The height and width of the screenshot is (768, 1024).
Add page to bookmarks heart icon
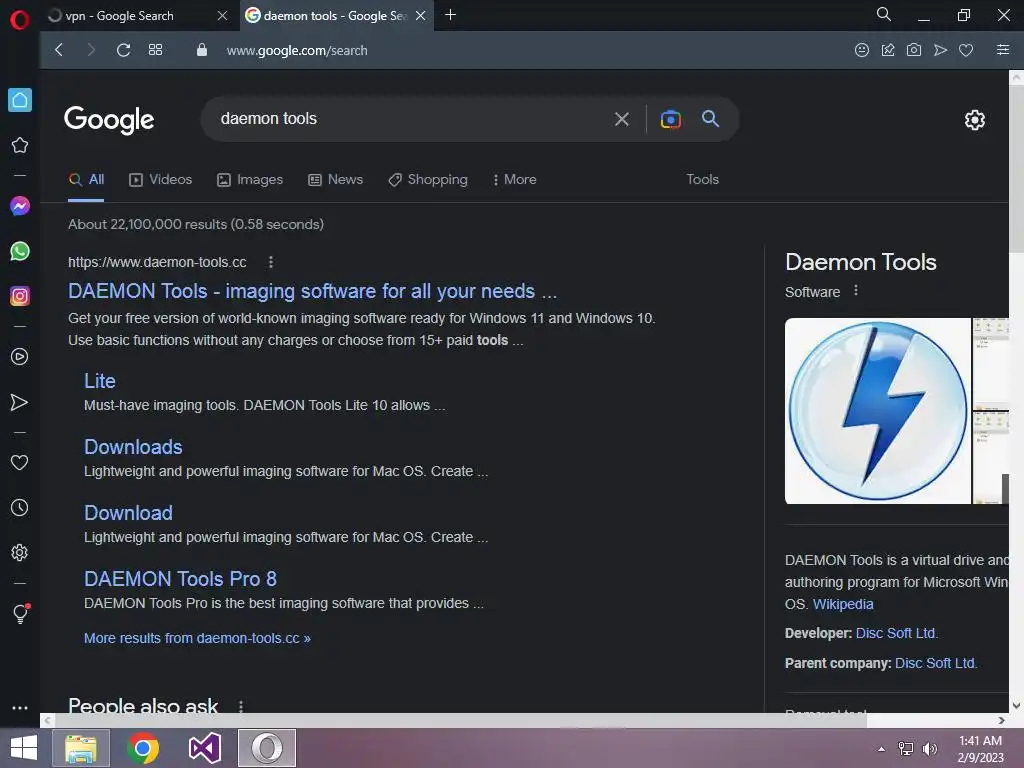(x=966, y=50)
